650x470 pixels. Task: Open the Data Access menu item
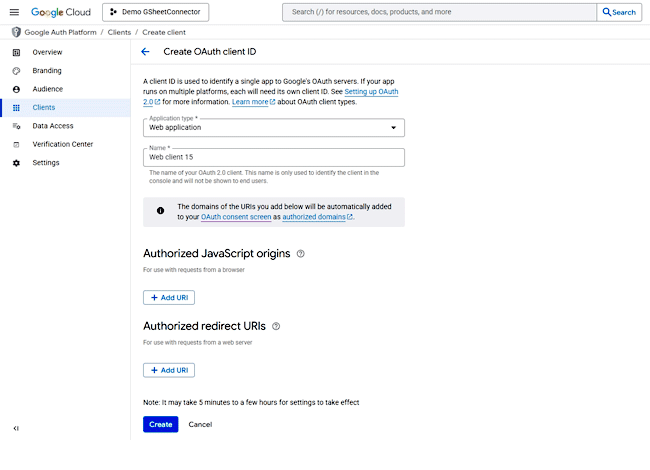click(x=53, y=126)
